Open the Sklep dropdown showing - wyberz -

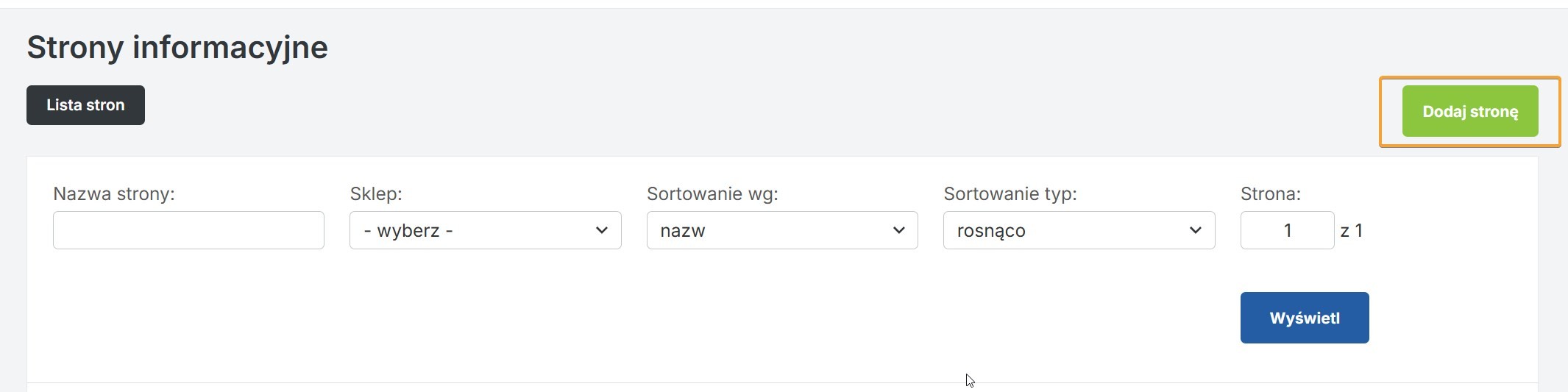485,230
